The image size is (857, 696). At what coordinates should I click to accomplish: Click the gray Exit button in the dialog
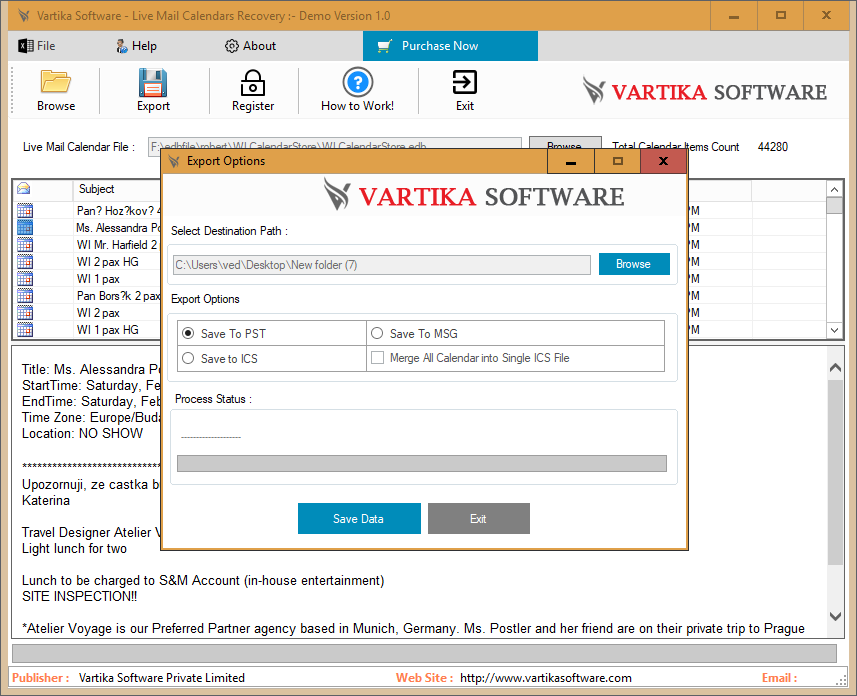pos(479,518)
